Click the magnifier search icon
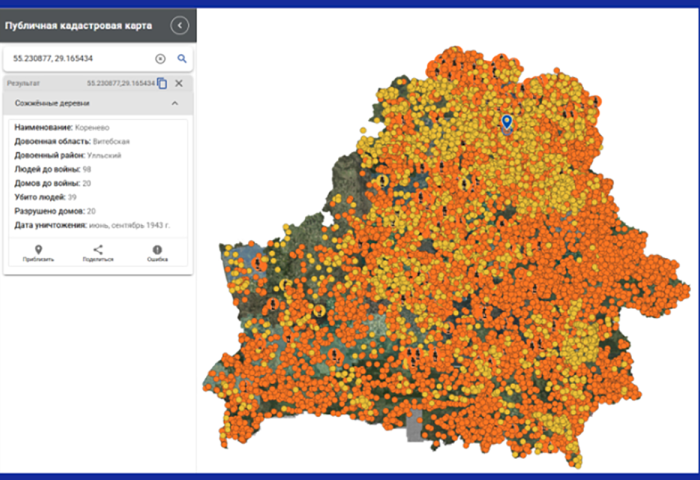 click(x=182, y=59)
